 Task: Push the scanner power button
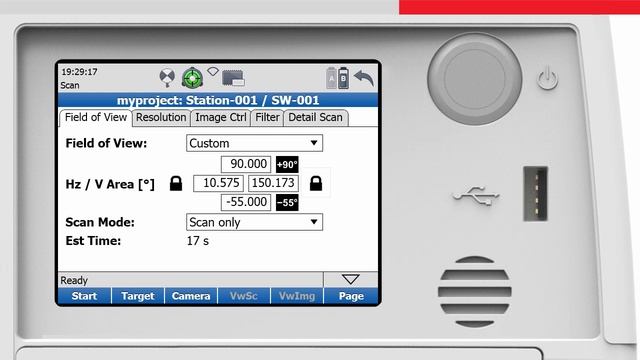tap(547, 79)
